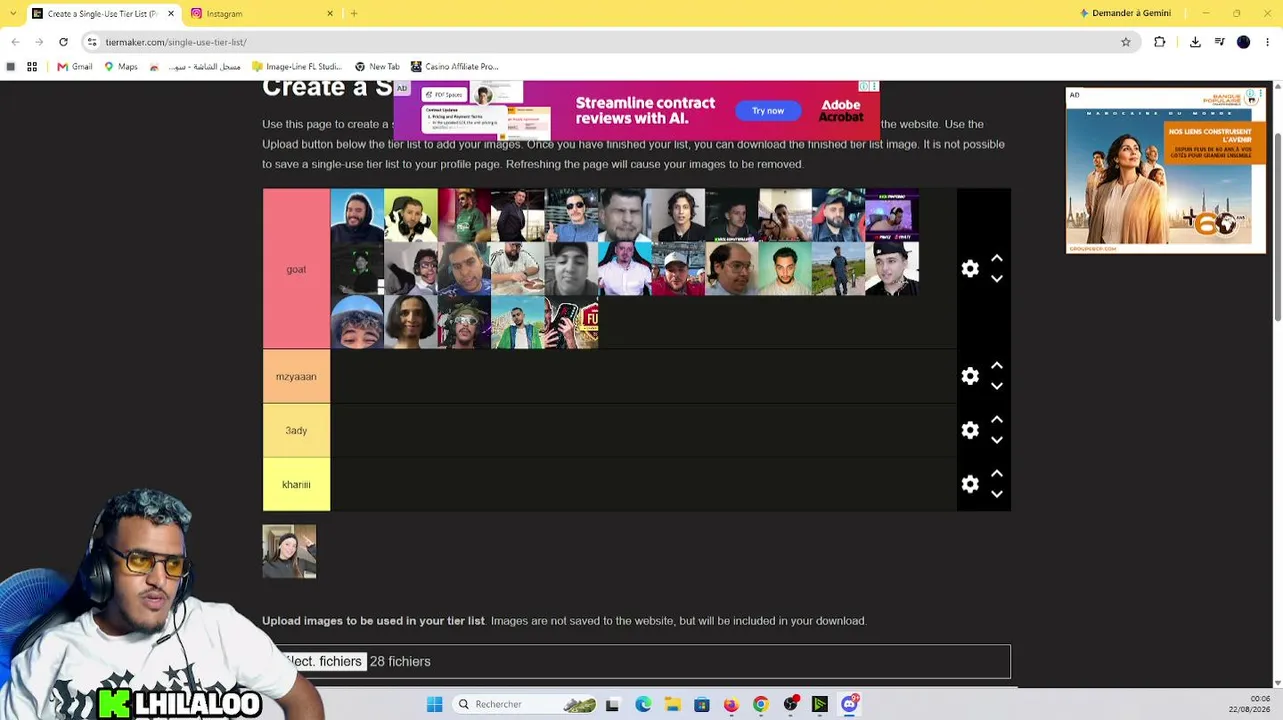Move the 3ady tier down

(x=997, y=440)
